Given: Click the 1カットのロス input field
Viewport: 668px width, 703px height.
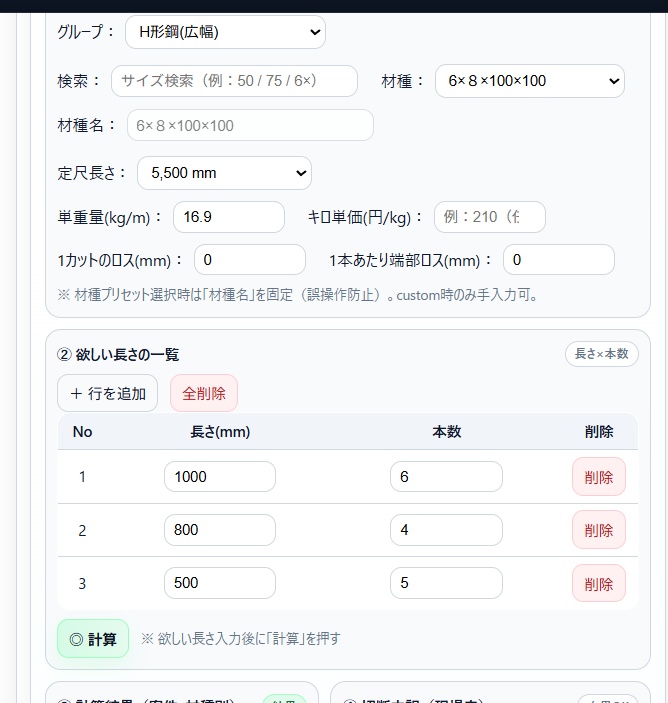Looking at the screenshot, I should pos(250,260).
